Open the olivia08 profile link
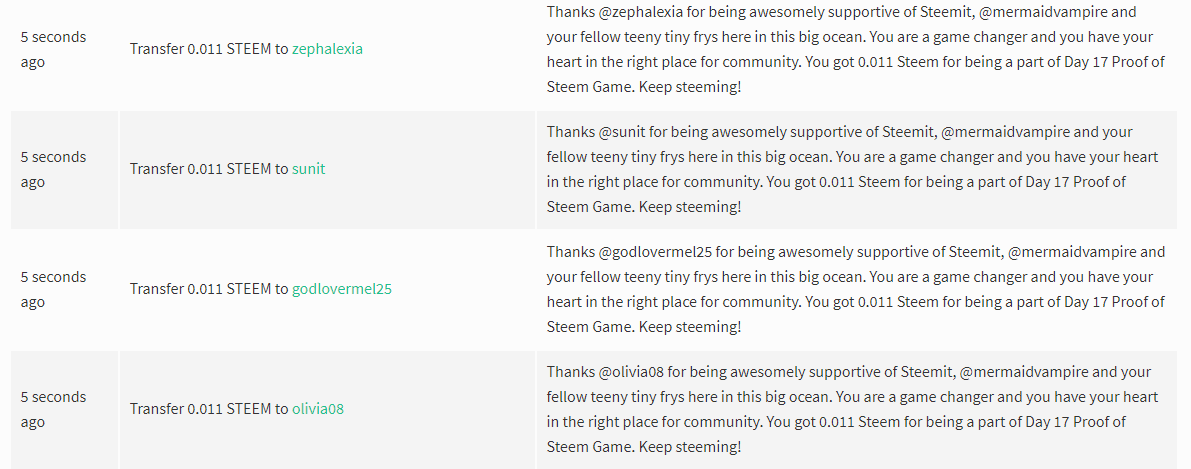 317,409
